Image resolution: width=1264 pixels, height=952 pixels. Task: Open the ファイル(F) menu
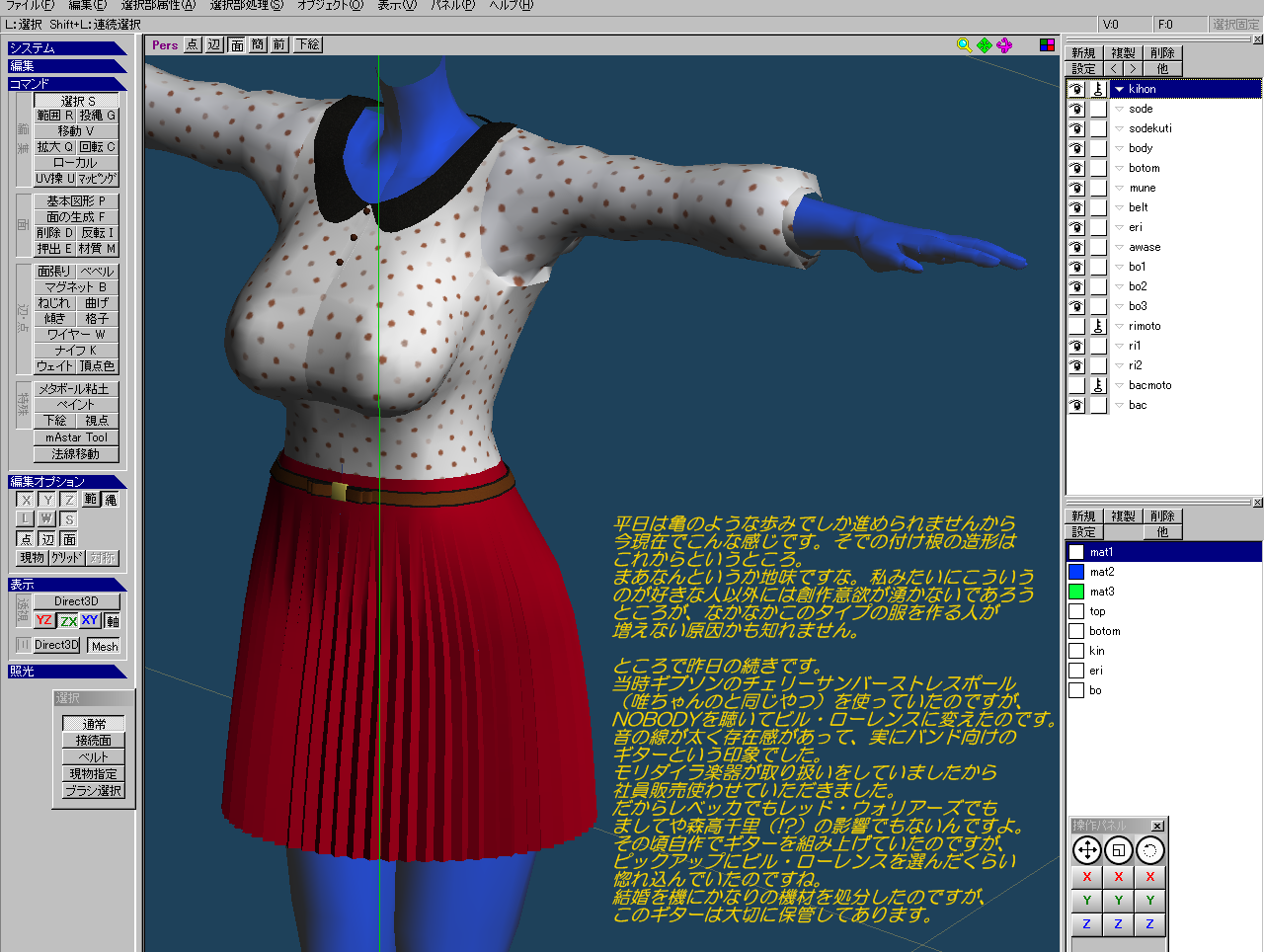click(x=30, y=6)
